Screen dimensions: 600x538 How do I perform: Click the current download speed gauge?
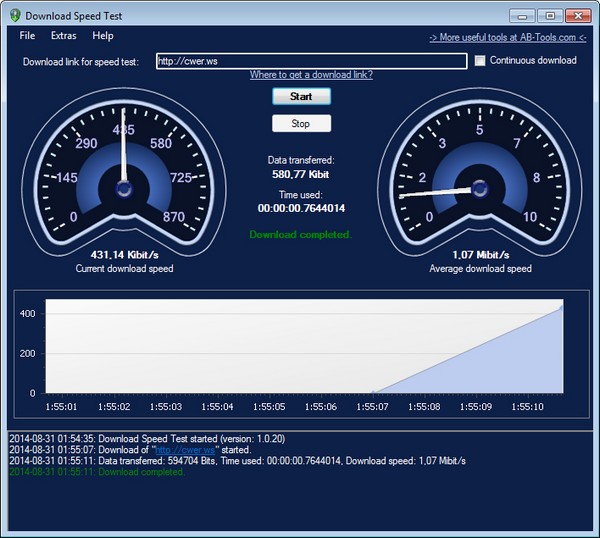pyautogui.click(x=124, y=178)
